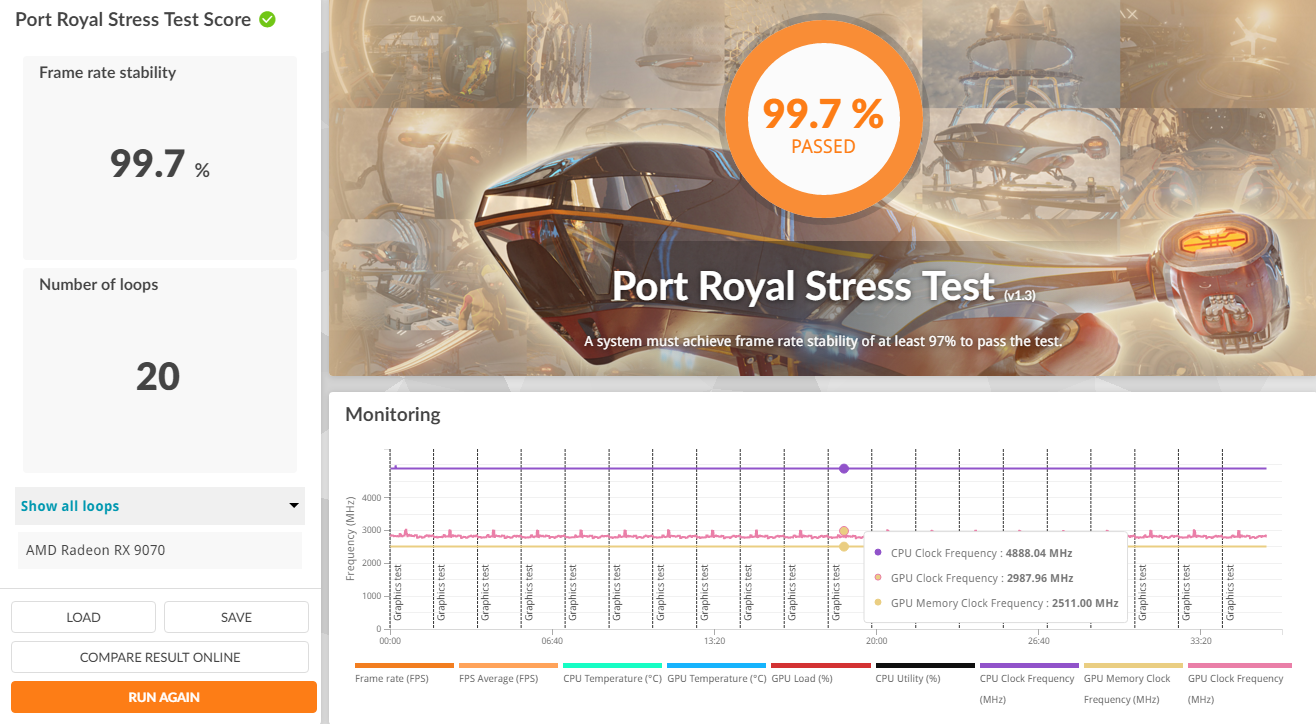Click the Number of loops label
The image size is (1316, 724).
[x=99, y=285]
